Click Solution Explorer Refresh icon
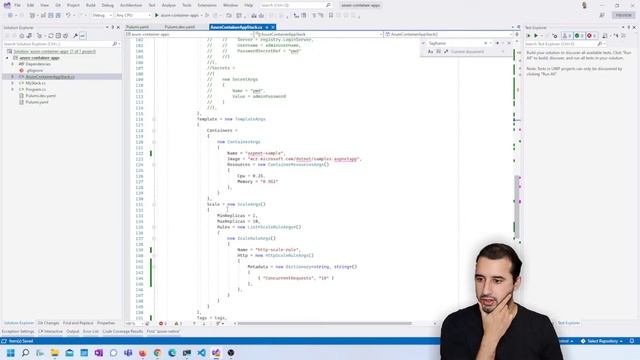640x360 pixels. (51, 36)
